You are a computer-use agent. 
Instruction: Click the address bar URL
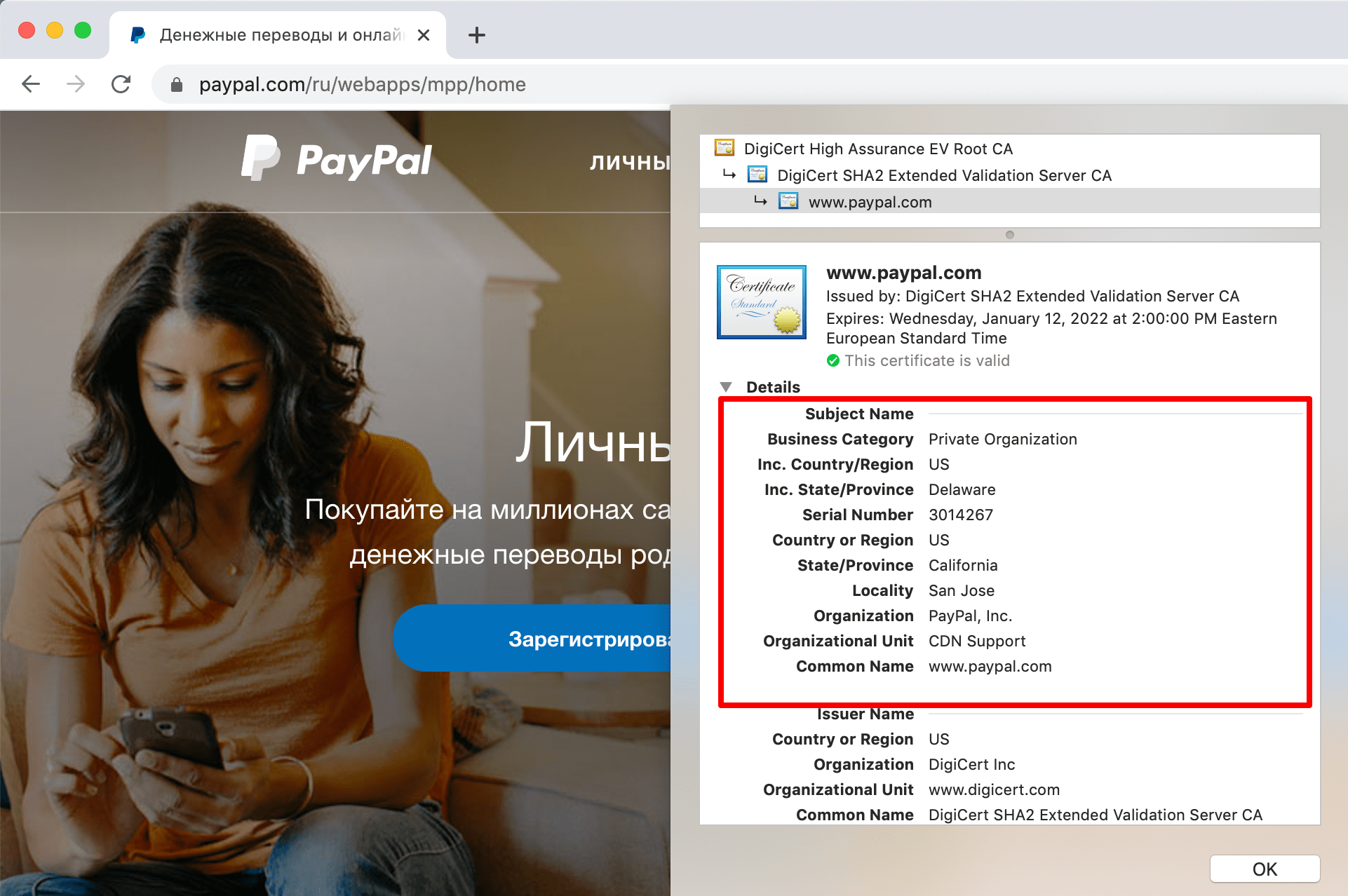click(x=362, y=84)
